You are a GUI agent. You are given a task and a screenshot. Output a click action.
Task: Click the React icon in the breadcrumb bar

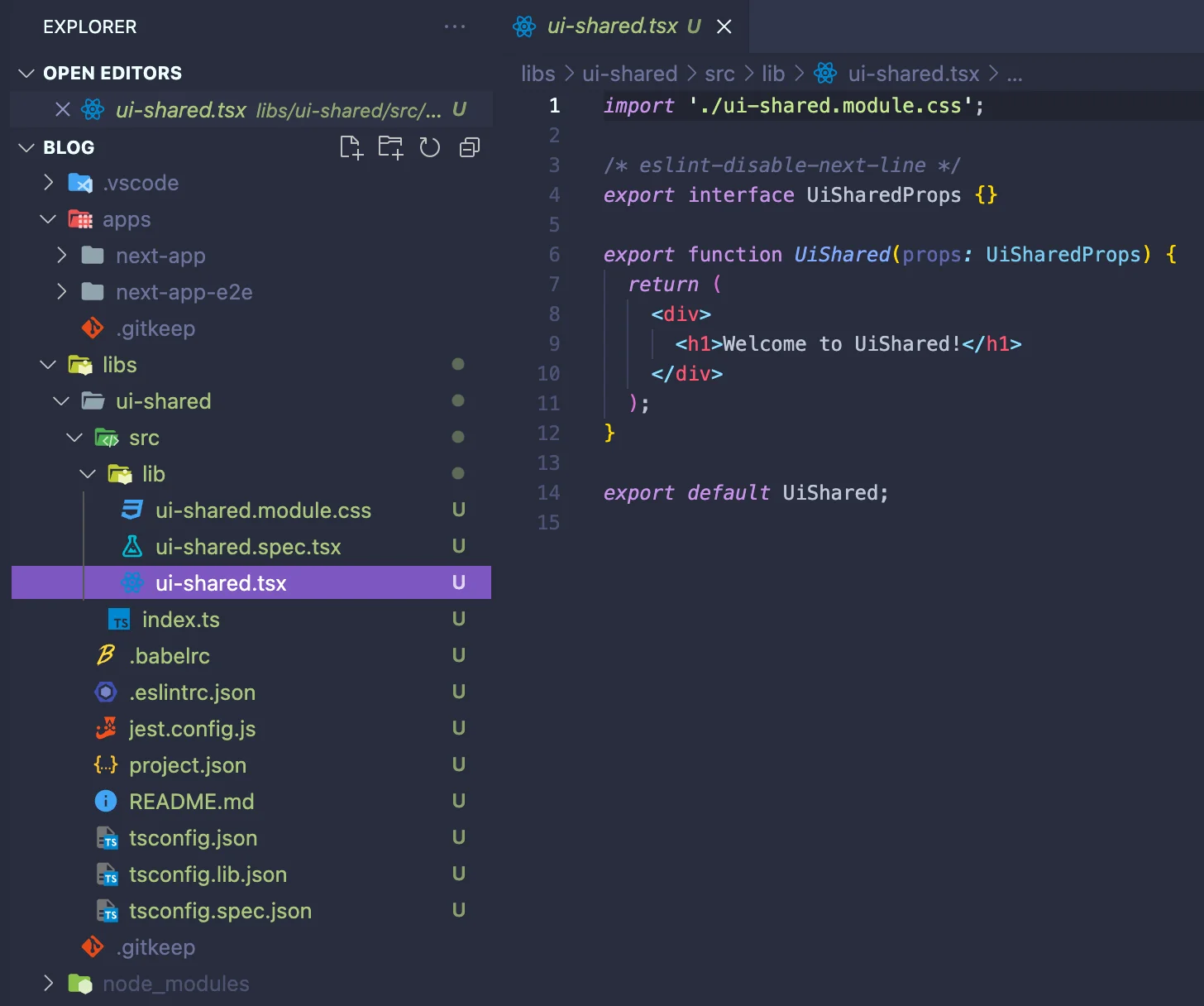825,74
